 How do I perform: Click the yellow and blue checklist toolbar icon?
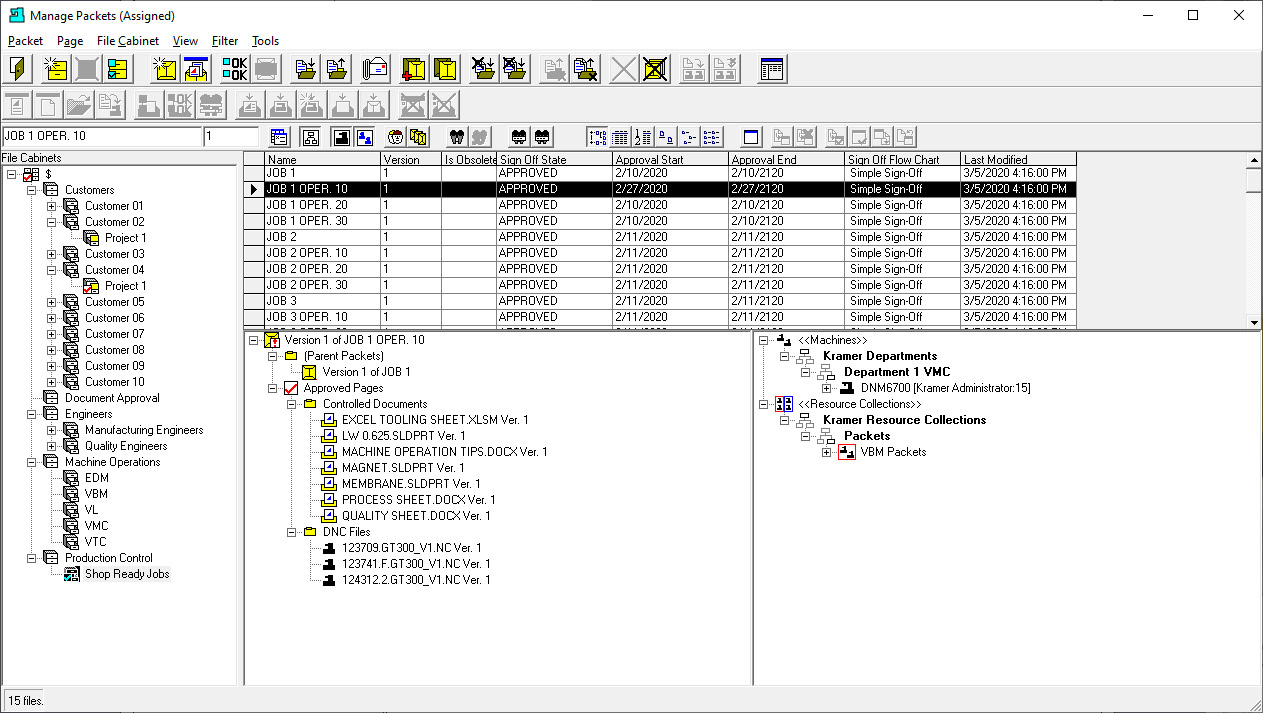click(x=118, y=69)
